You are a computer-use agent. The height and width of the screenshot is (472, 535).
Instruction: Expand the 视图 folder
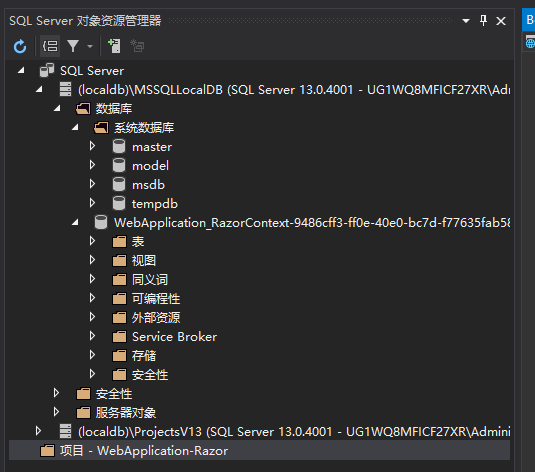coord(92,260)
